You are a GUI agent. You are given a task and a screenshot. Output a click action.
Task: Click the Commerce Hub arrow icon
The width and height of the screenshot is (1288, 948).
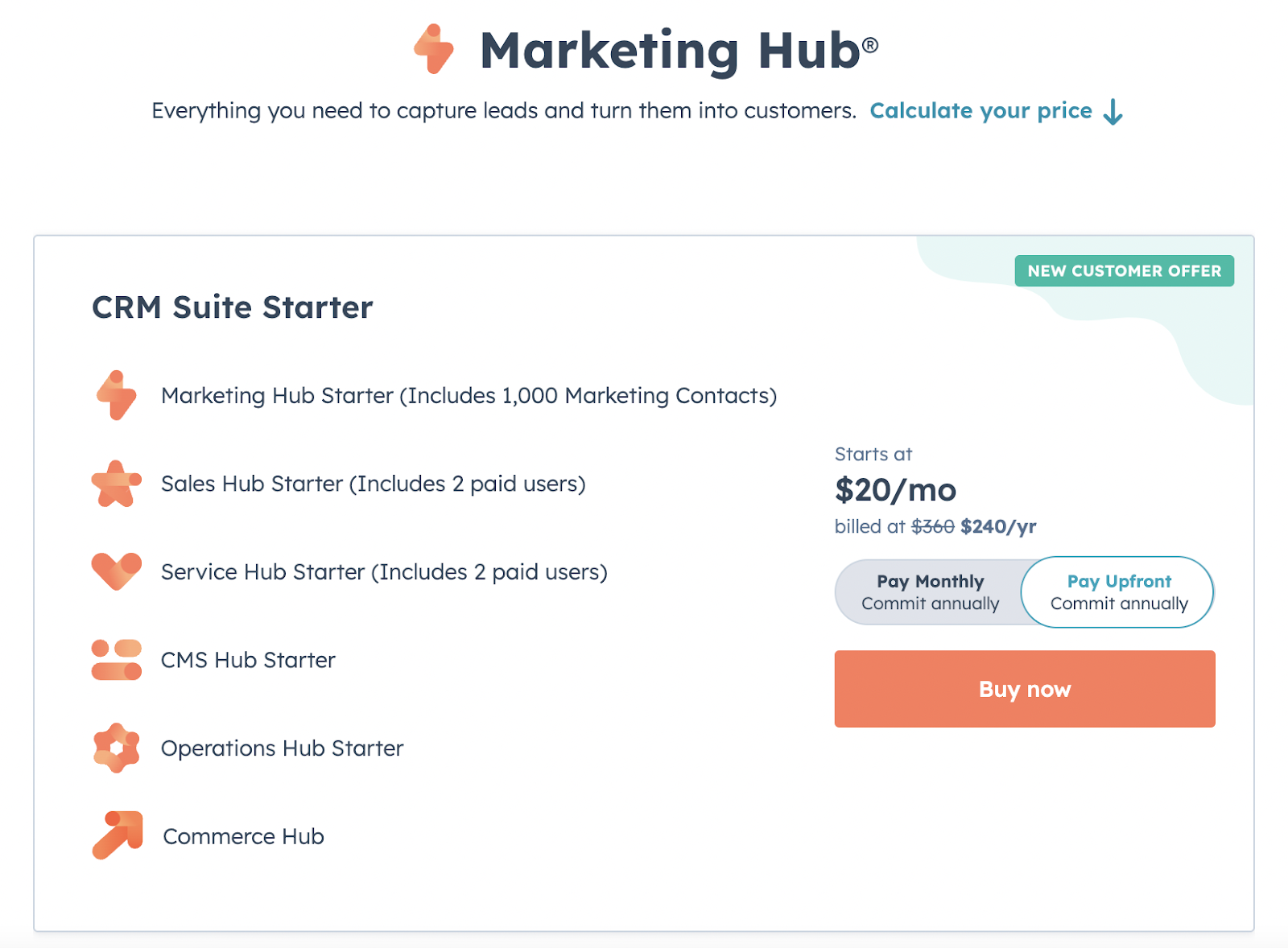pyautogui.click(x=116, y=835)
